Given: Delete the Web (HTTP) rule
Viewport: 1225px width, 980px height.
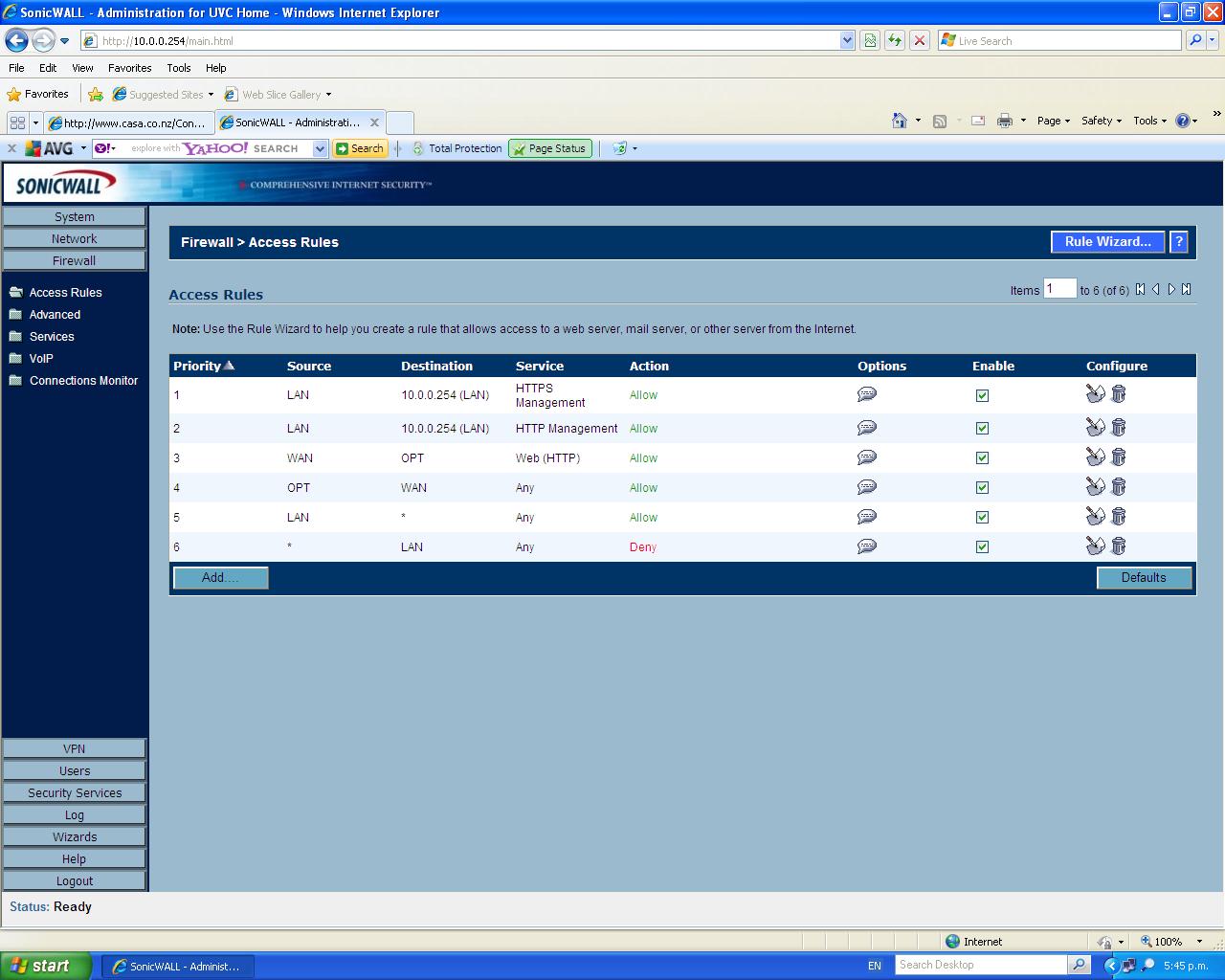Looking at the screenshot, I should coord(1119,457).
